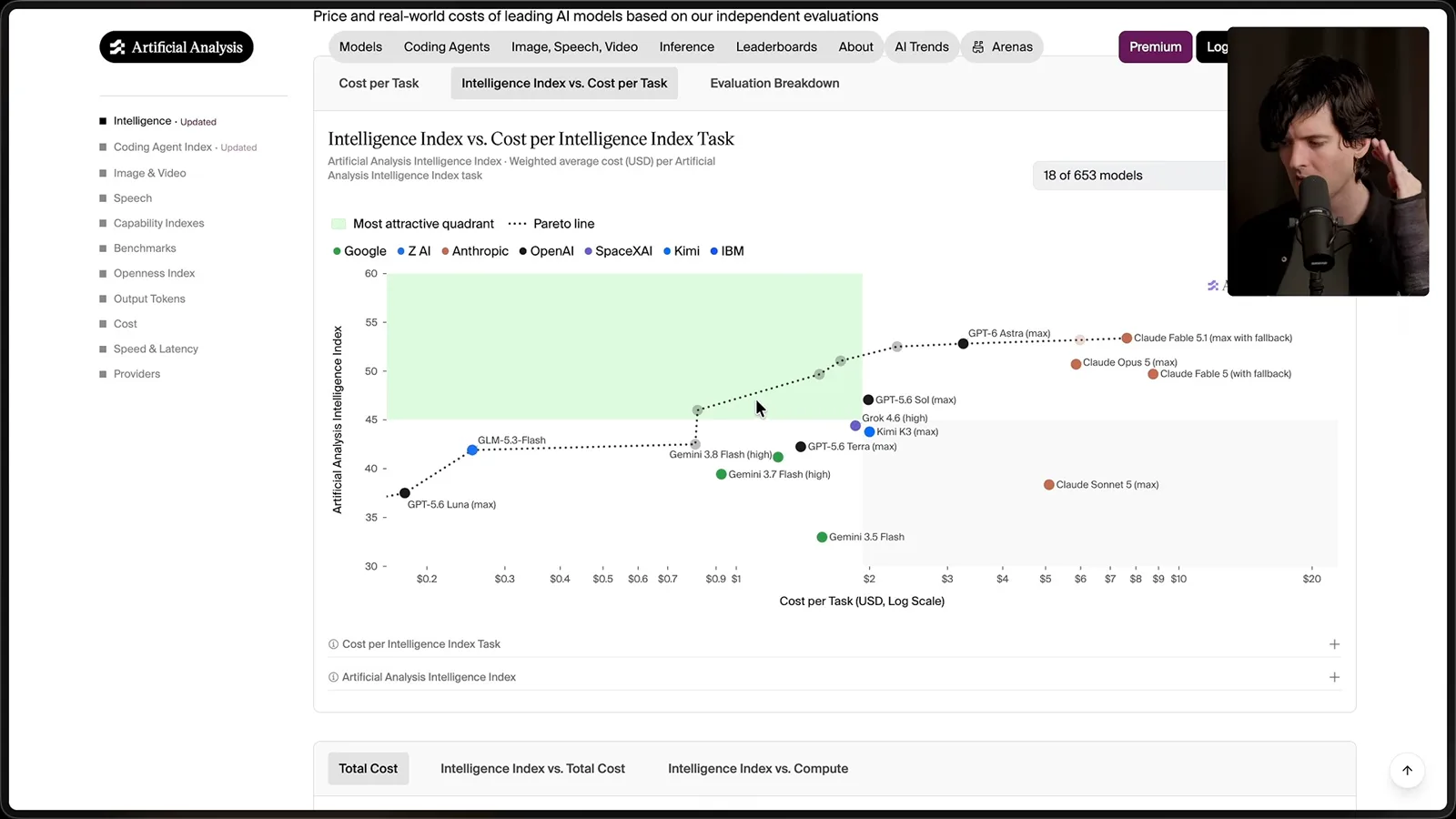Select the GPT-5.6 Terra (max) data point

click(x=801, y=447)
